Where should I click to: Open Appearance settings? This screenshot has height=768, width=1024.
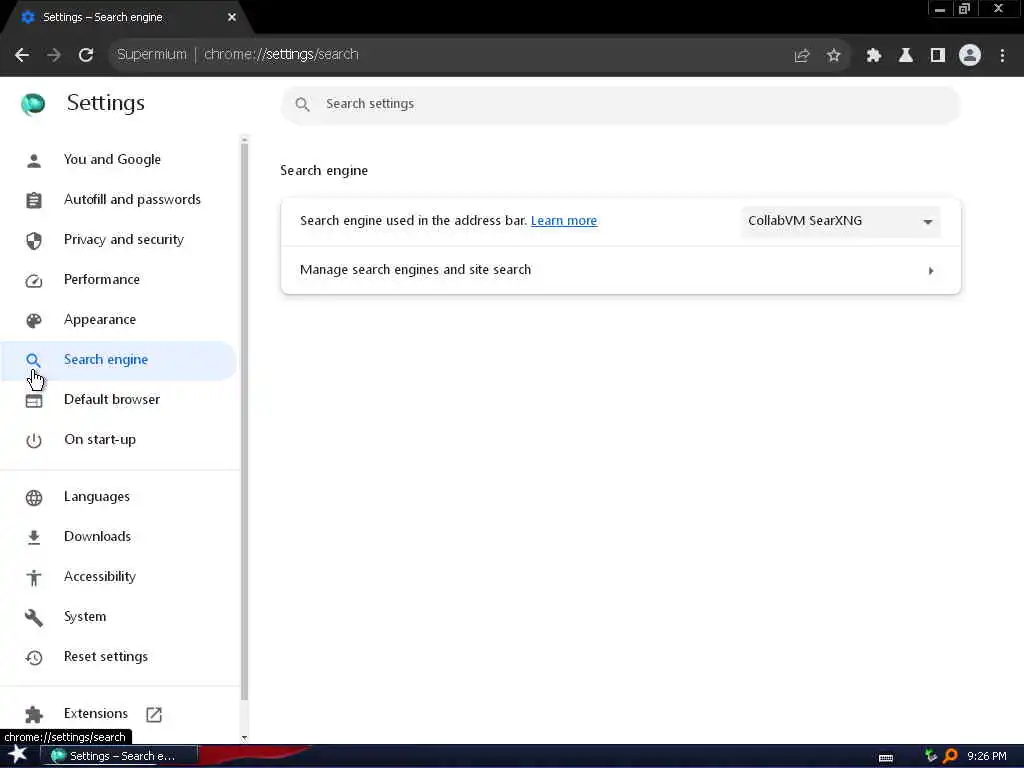118,320
